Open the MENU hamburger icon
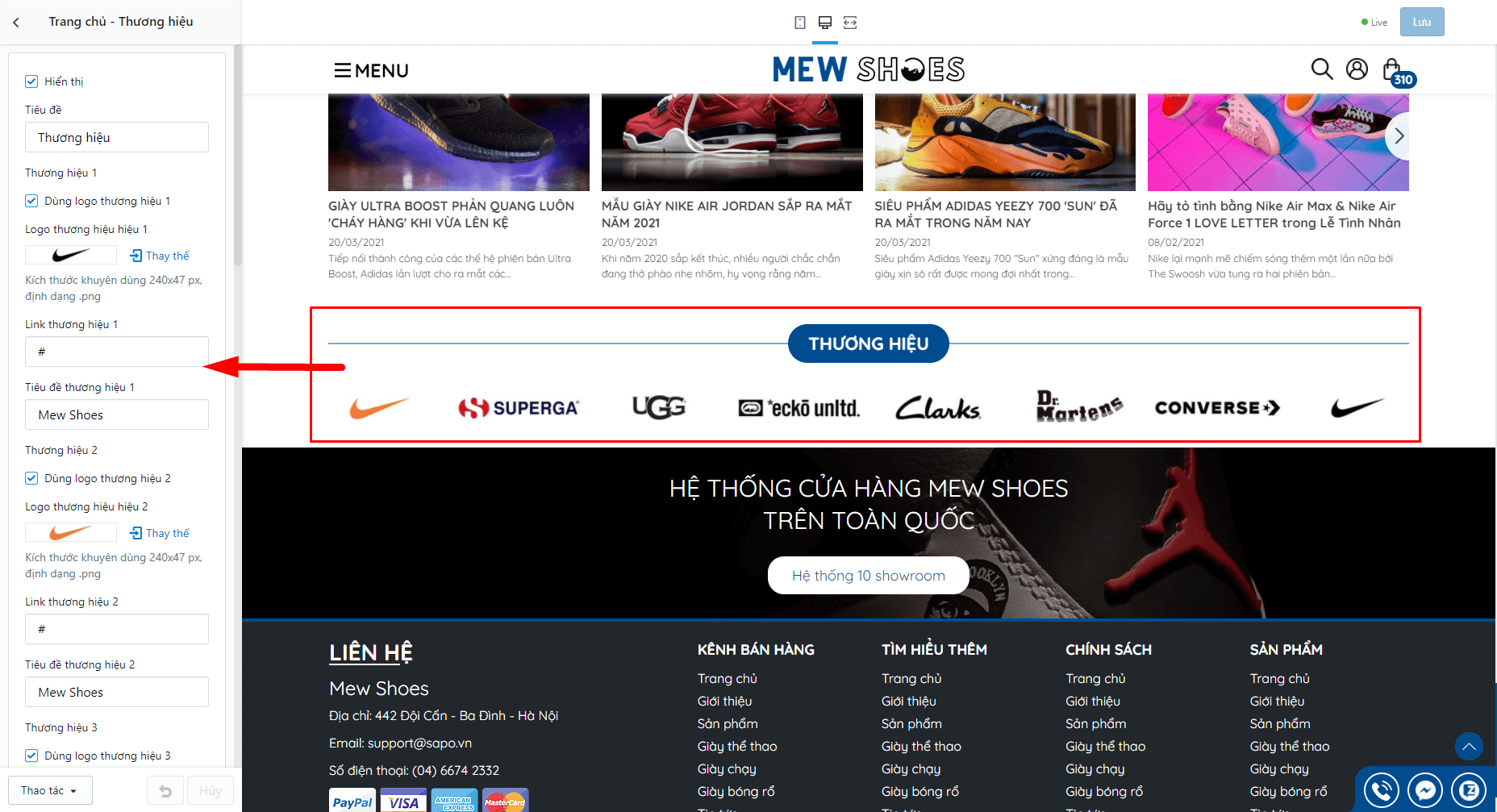The image size is (1497, 812). 343,71
